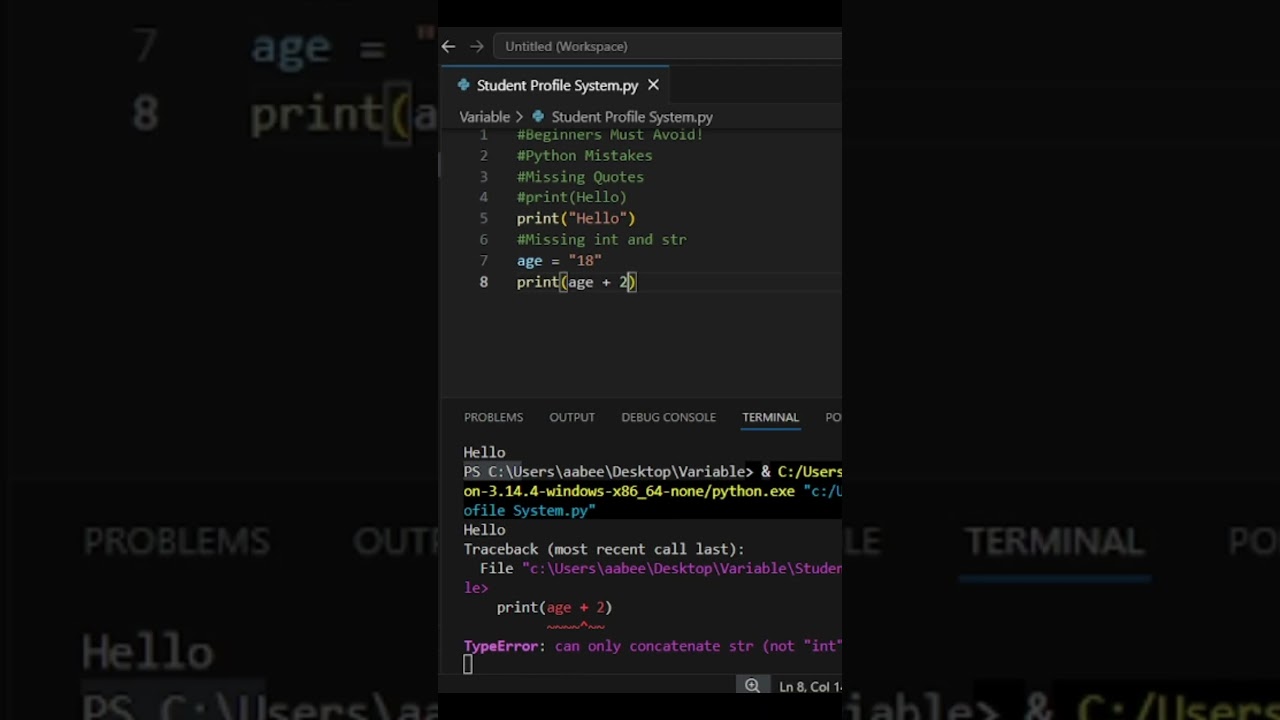Image resolution: width=1280 pixels, height=720 pixels.
Task: Click the commented line '#print(Hello)'
Action: [572, 197]
